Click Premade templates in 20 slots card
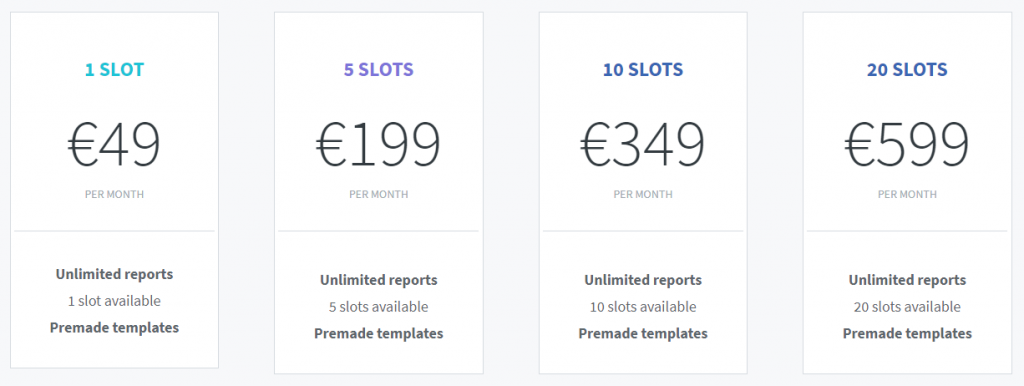 pyautogui.click(x=907, y=334)
